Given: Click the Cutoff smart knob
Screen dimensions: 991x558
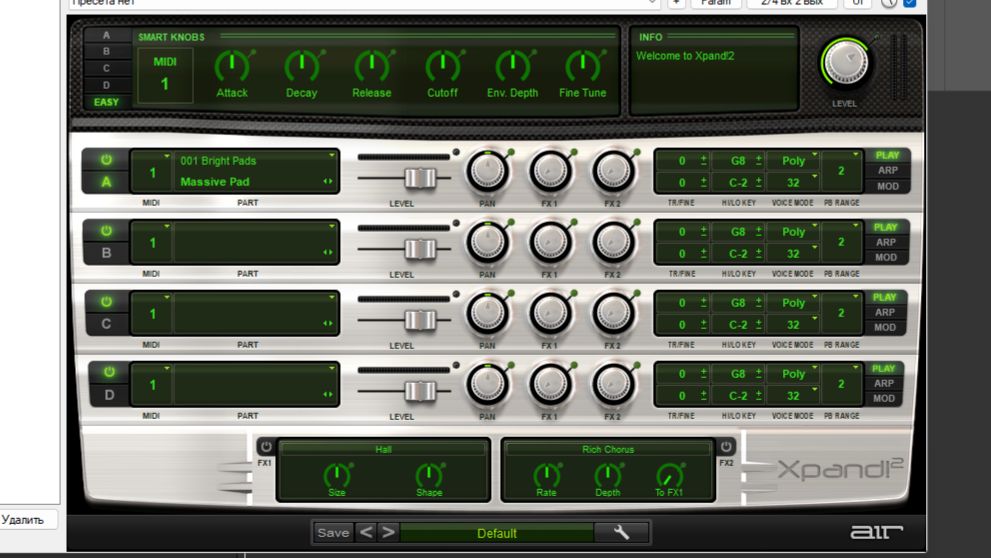Looking at the screenshot, I should coord(442,66).
